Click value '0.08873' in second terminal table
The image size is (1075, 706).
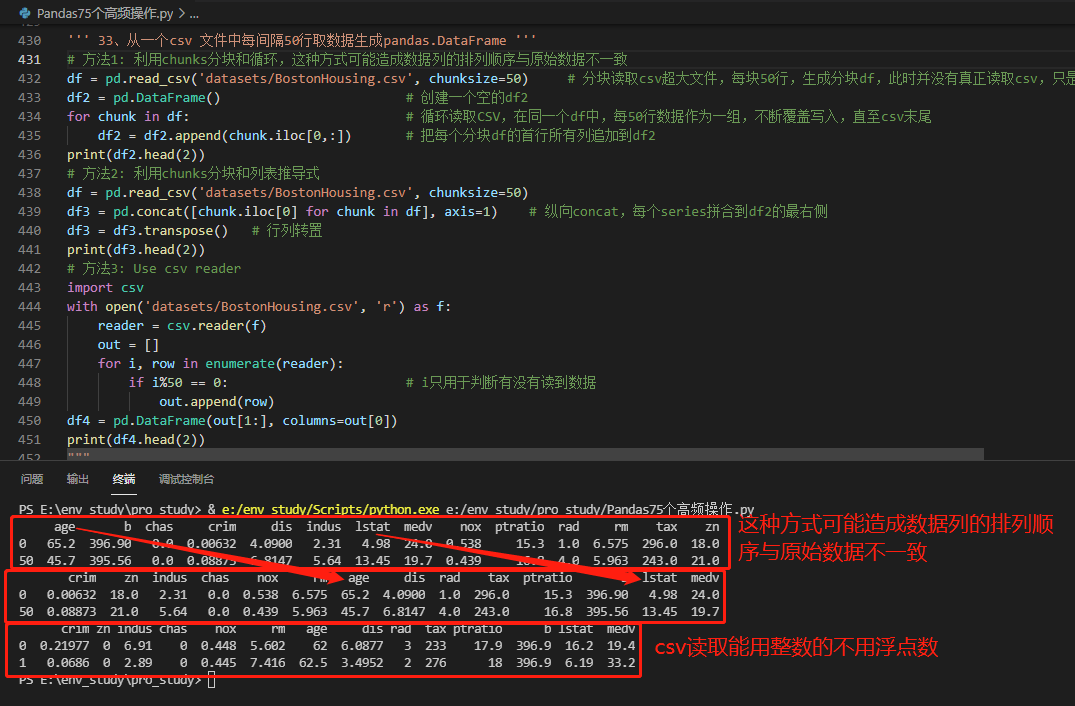(71, 611)
